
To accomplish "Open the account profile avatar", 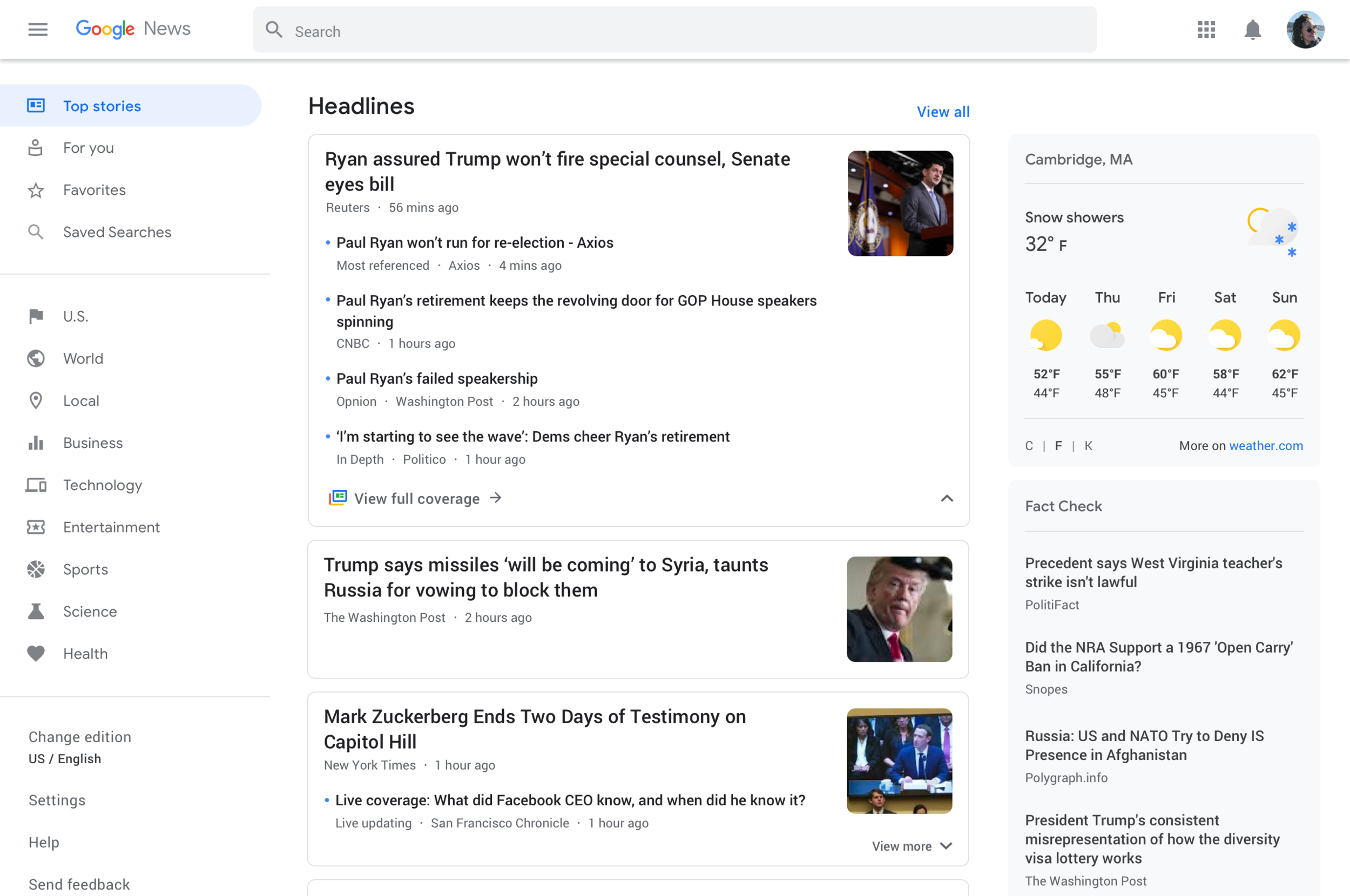I will [x=1305, y=30].
